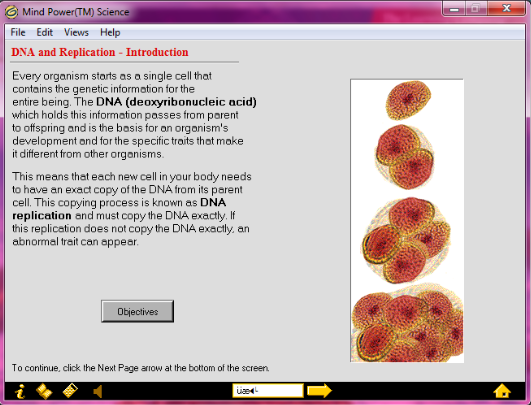Minimize the Mind Power Science window
The height and width of the screenshot is (405, 531).
454,9
